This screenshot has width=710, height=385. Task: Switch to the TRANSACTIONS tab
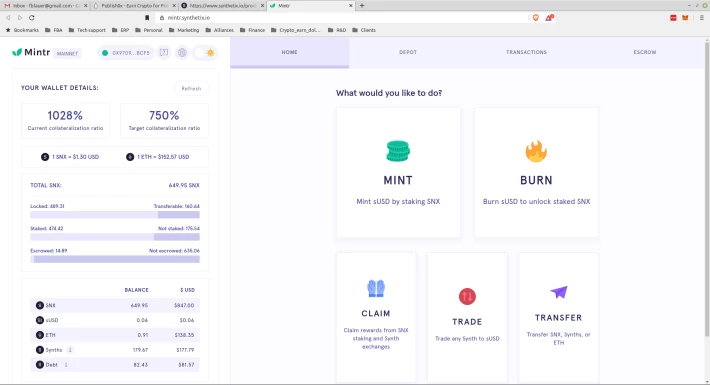(526, 52)
